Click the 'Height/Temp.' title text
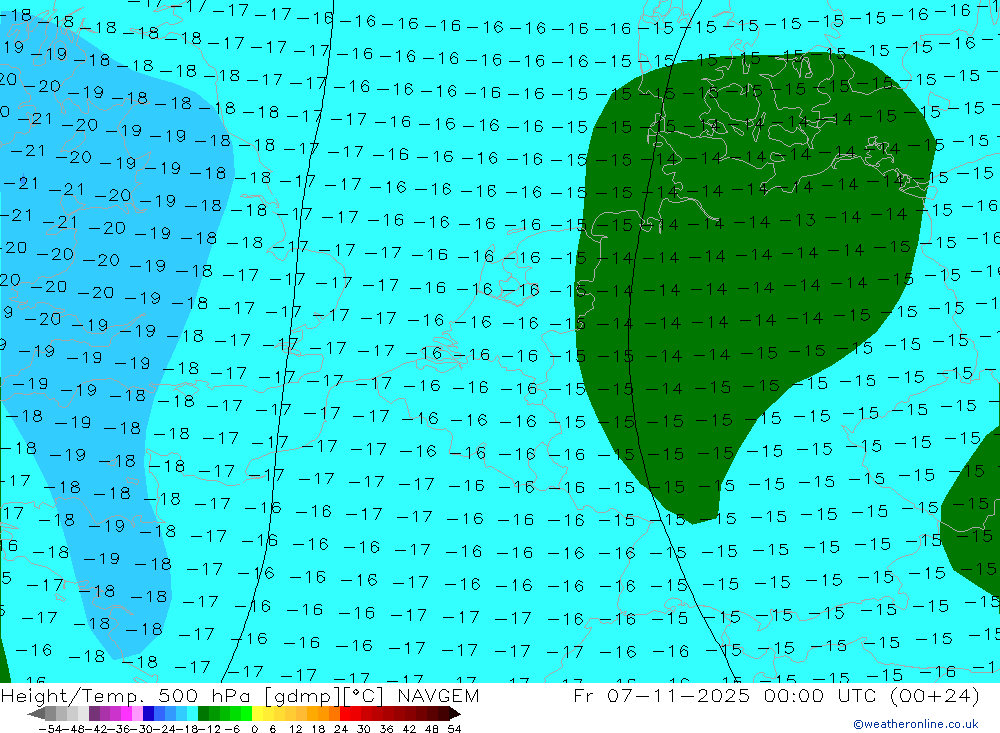Viewport: 1000px width, 733px height. point(71,696)
